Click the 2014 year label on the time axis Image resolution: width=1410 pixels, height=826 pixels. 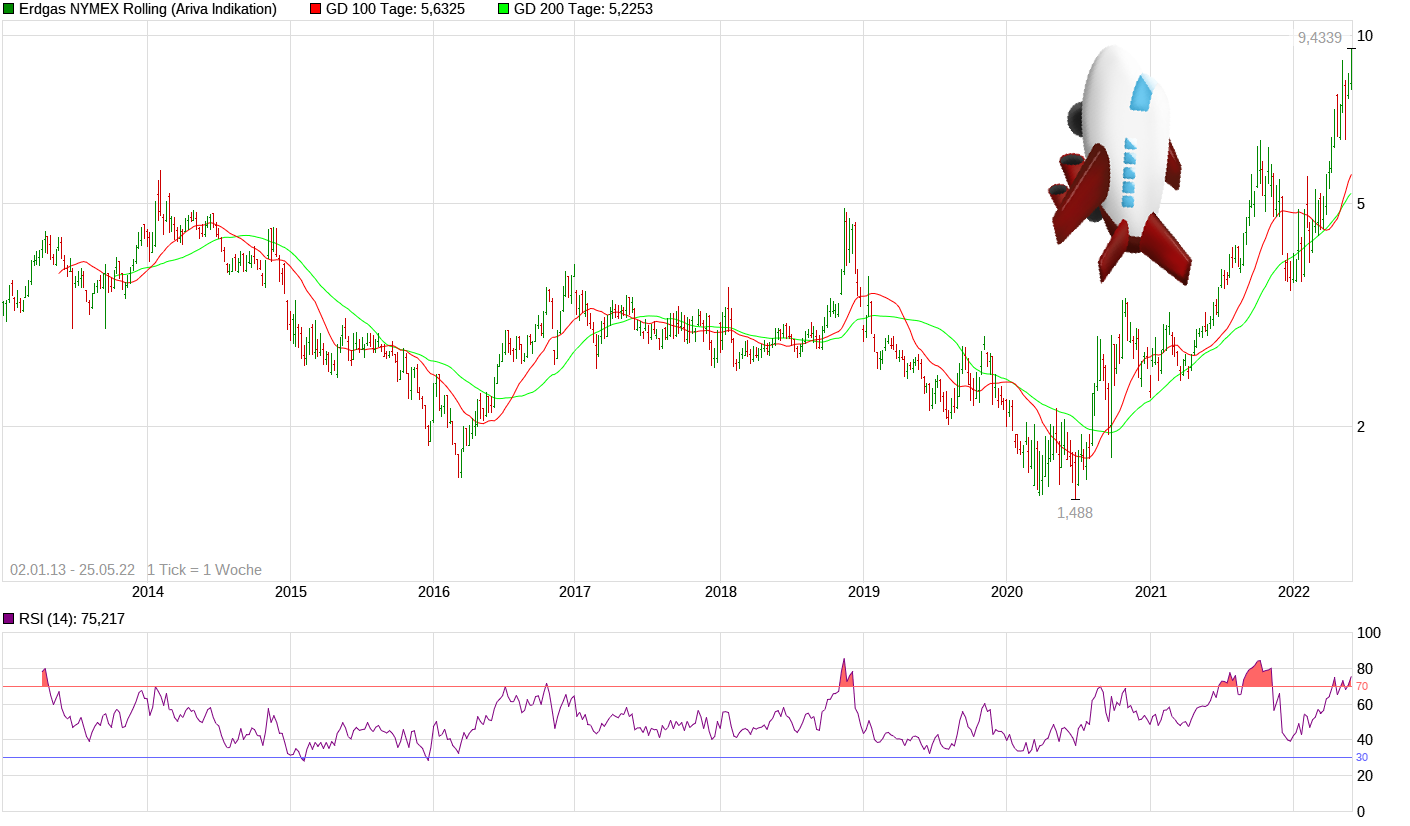[x=148, y=592]
